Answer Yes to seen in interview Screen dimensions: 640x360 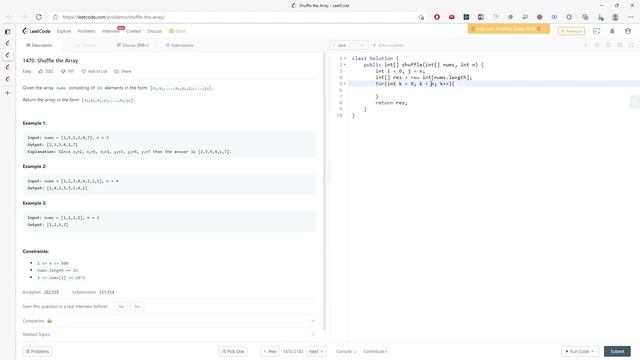point(121,307)
